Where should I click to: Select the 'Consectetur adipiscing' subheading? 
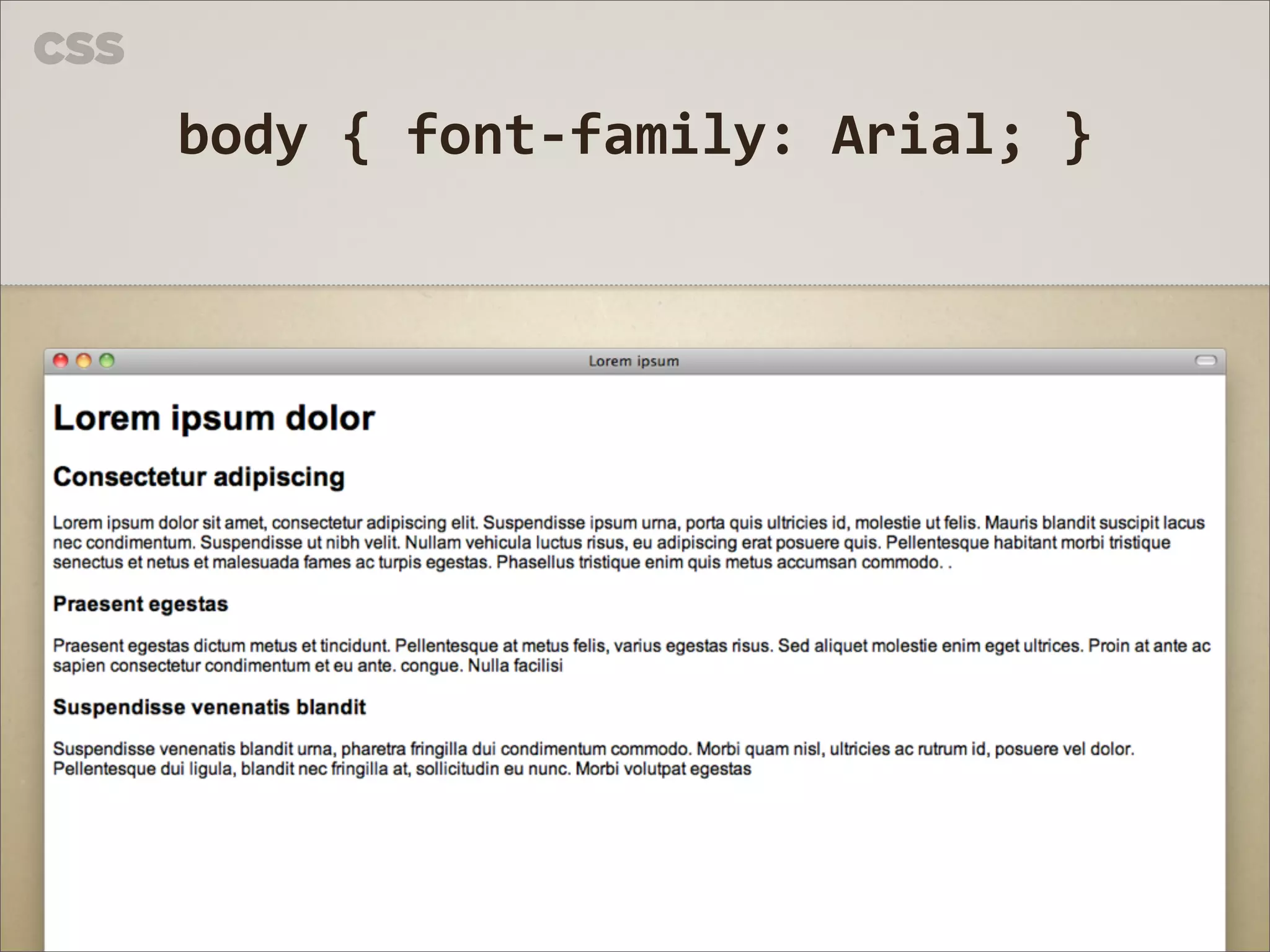[198, 477]
